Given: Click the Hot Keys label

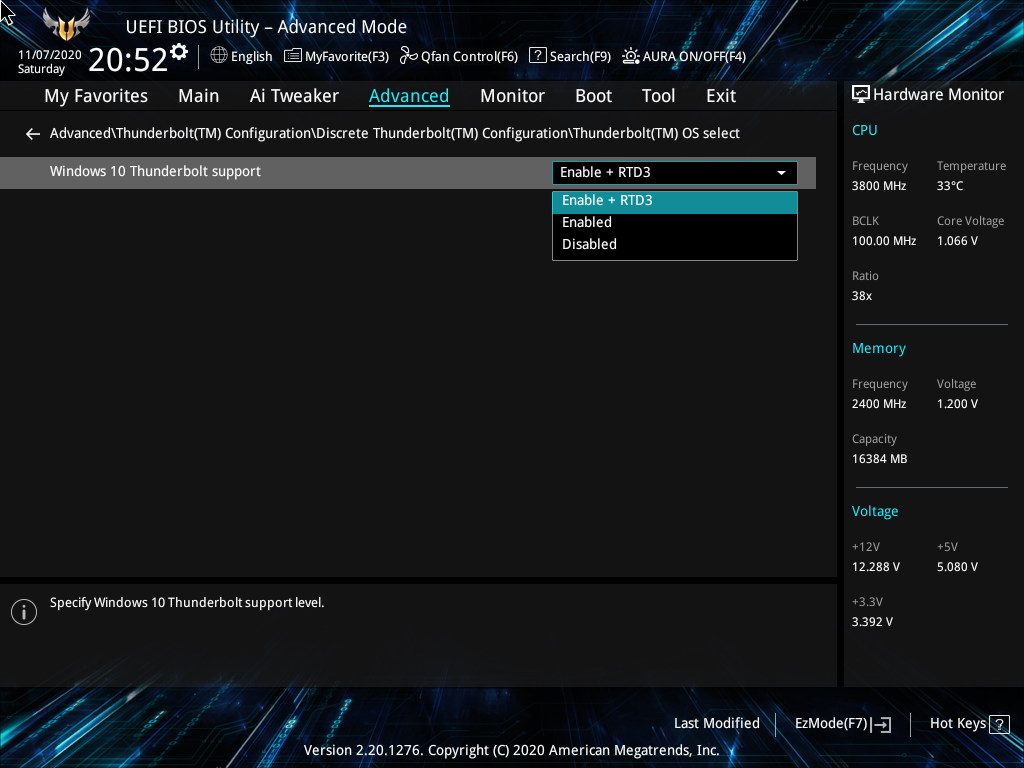Looking at the screenshot, I should pos(957,724).
